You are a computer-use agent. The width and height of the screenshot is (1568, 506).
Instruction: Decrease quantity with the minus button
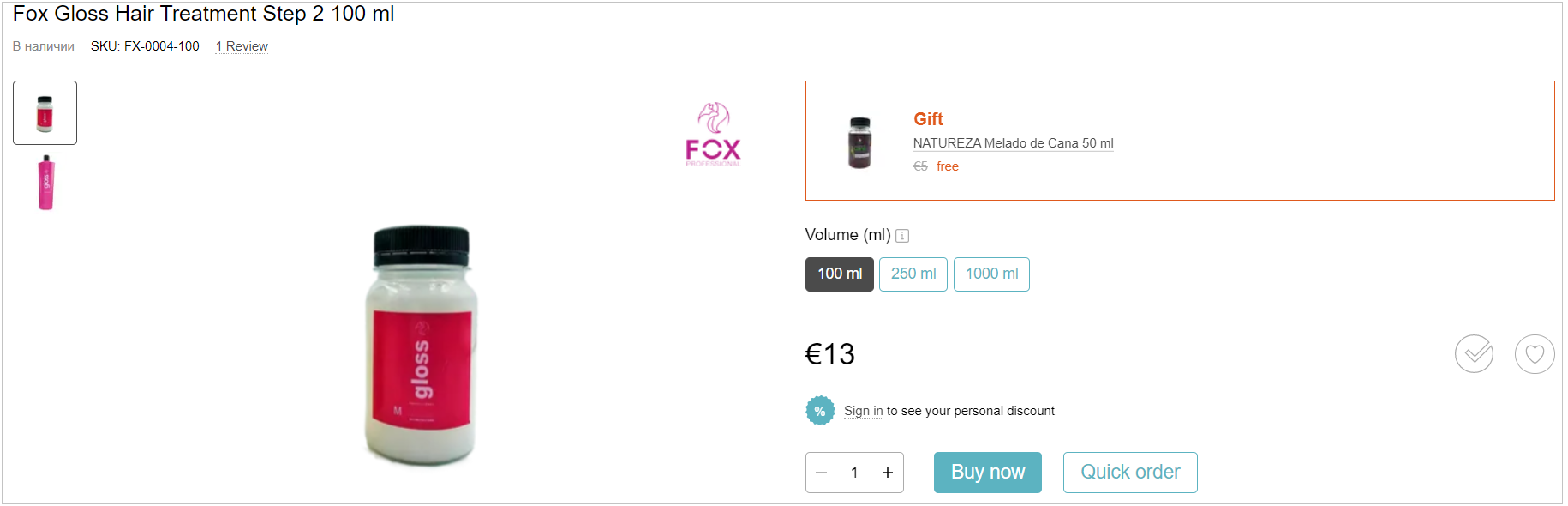coord(822,473)
